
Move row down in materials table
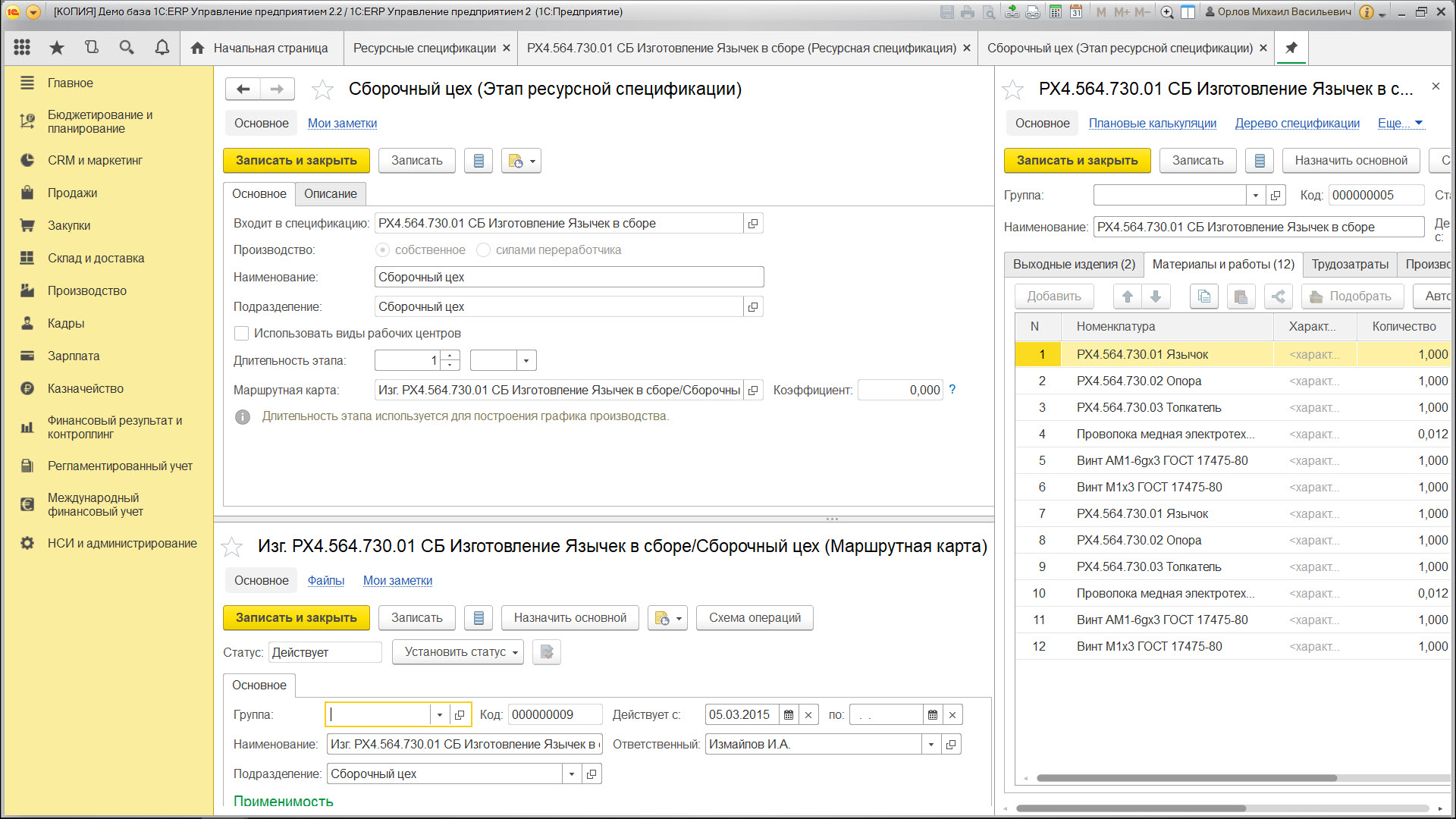(1156, 297)
